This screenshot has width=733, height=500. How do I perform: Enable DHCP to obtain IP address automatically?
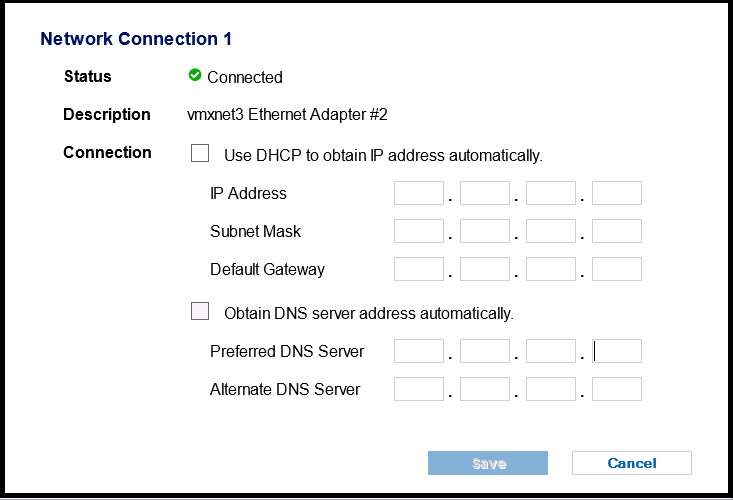click(200, 153)
